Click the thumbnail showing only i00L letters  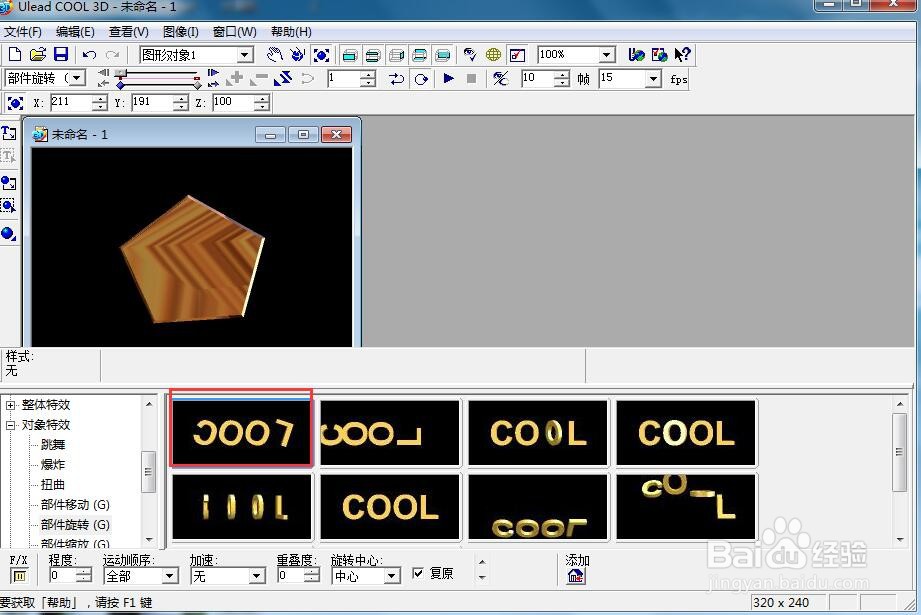coord(242,506)
